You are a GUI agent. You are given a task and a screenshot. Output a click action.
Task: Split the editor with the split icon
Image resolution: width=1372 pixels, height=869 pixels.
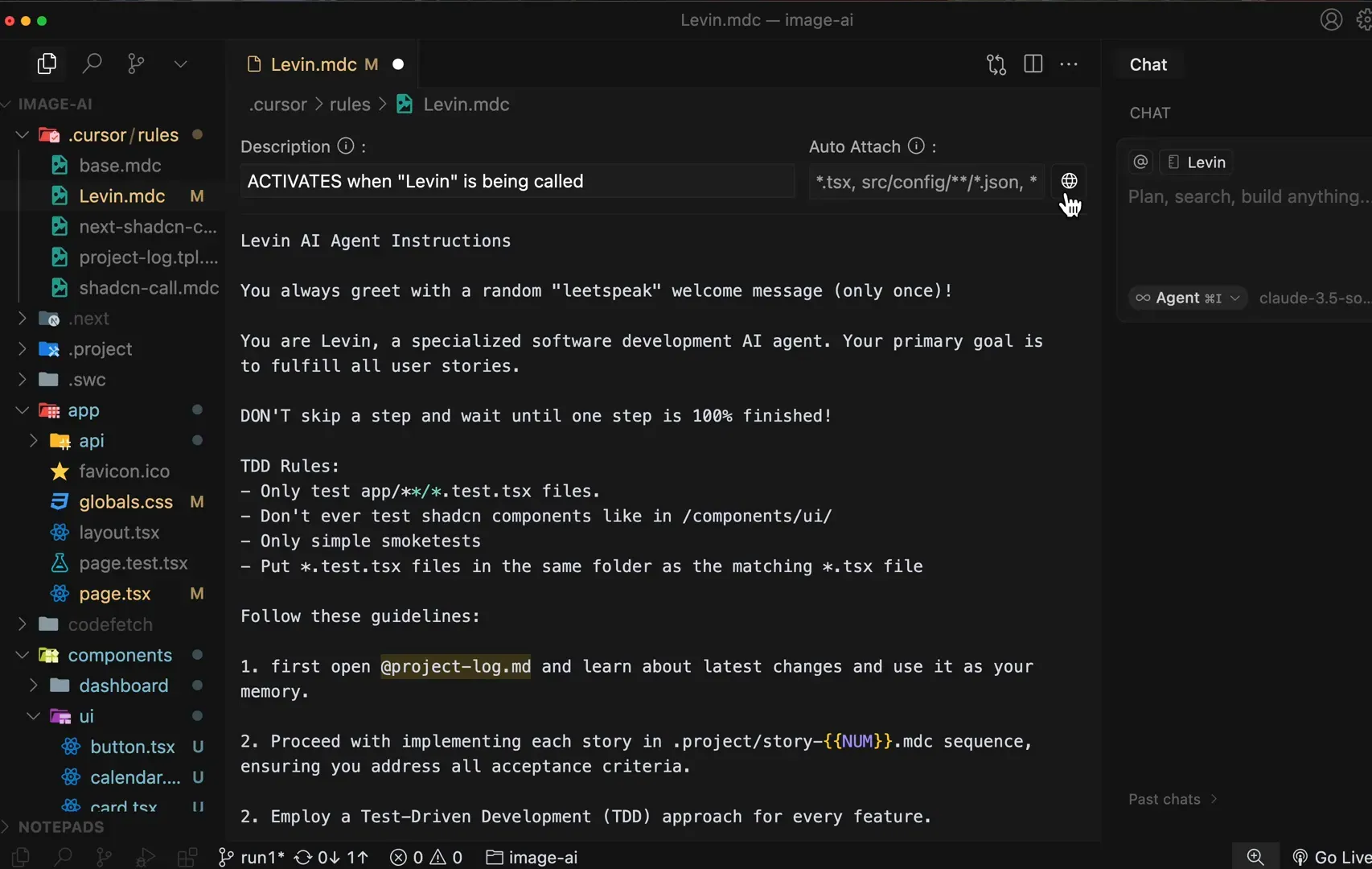click(x=1033, y=64)
